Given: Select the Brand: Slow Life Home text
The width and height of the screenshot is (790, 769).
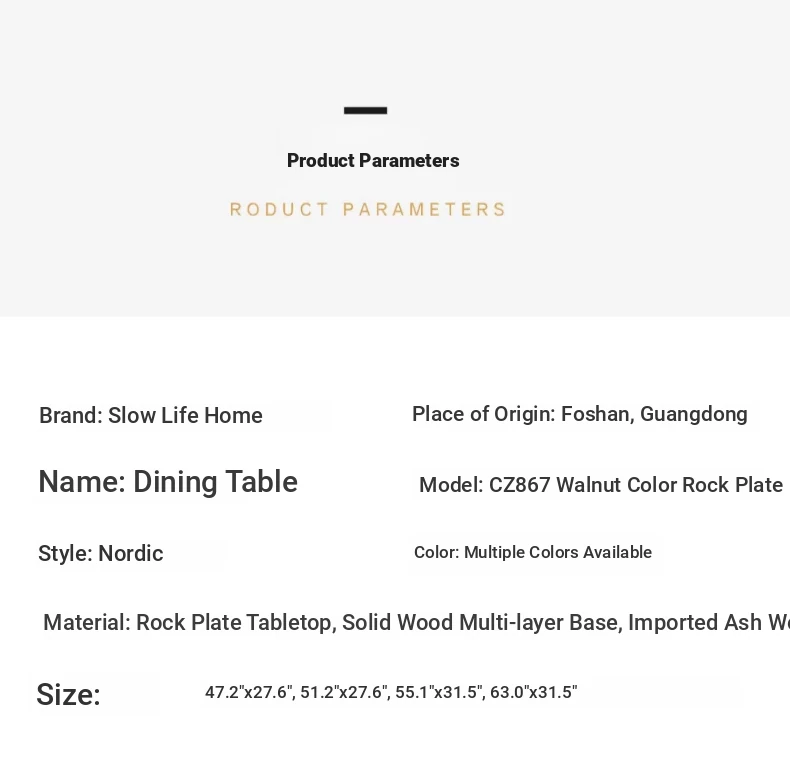Looking at the screenshot, I should [151, 416].
